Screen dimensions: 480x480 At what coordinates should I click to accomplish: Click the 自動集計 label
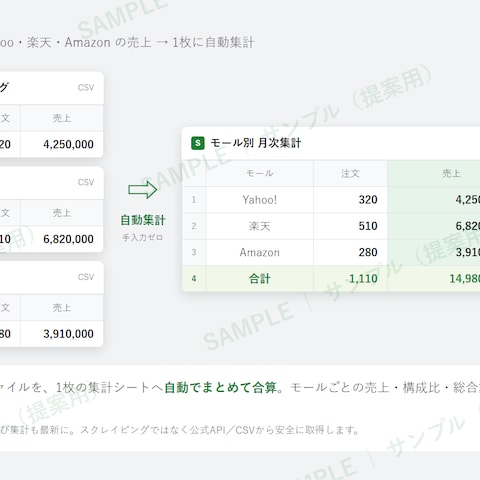143,220
